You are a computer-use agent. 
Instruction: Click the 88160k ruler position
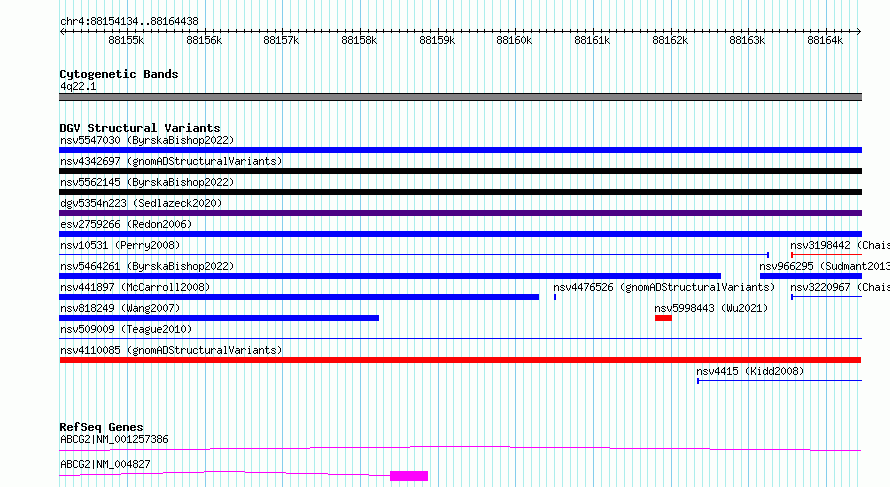pyautogui.click(x=514, y=40)
